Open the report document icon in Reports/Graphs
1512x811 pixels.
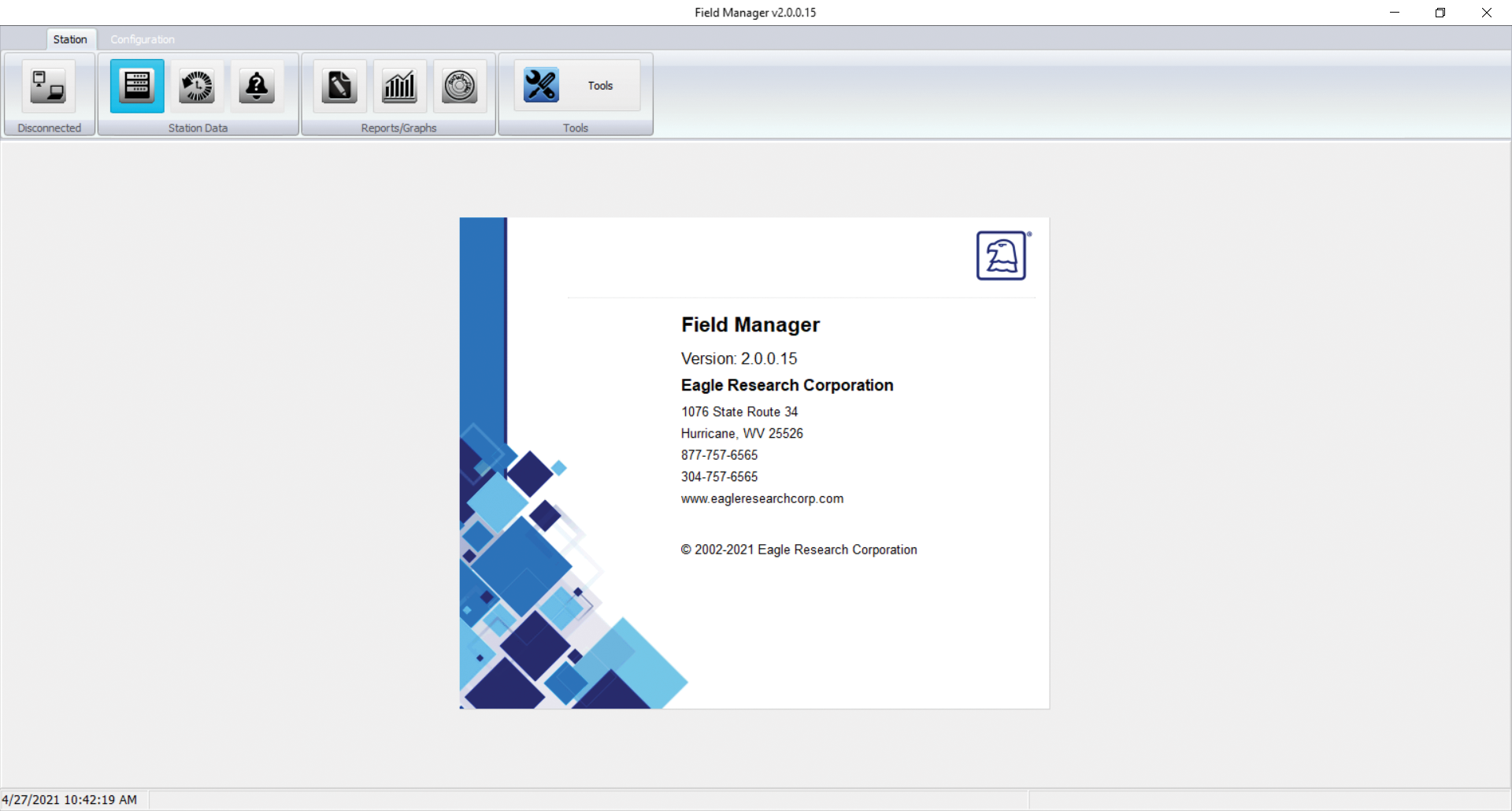[340, 86]
